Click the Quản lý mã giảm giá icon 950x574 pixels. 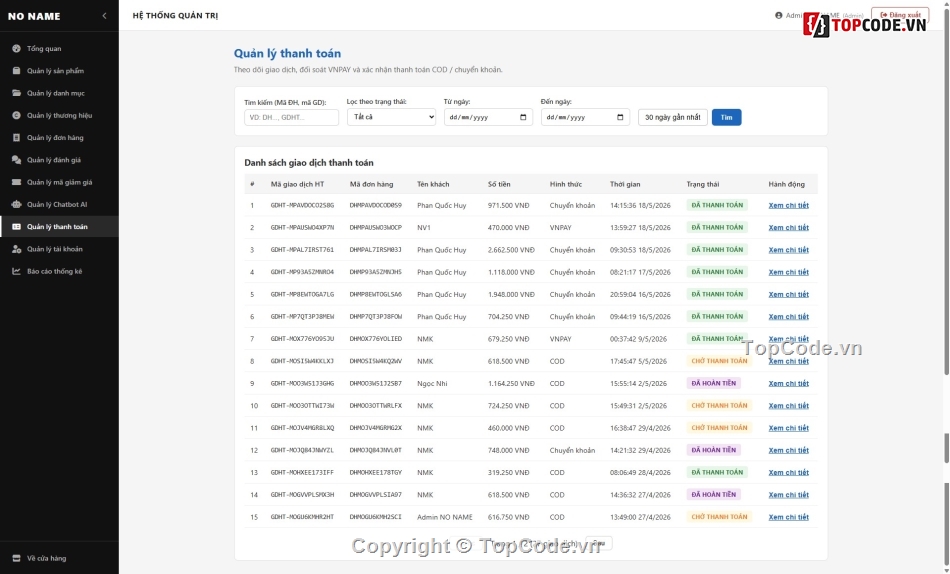[16, 182]
